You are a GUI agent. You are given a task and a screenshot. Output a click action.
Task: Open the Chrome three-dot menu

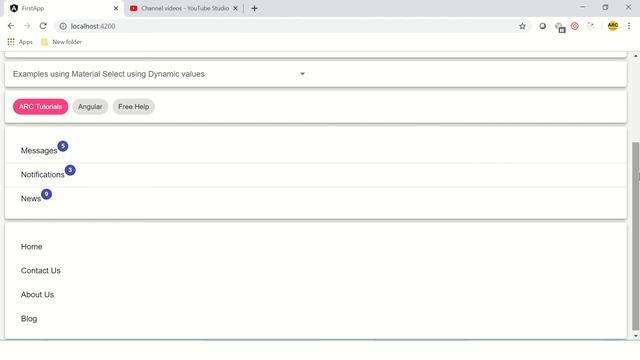tap(629, 26)
